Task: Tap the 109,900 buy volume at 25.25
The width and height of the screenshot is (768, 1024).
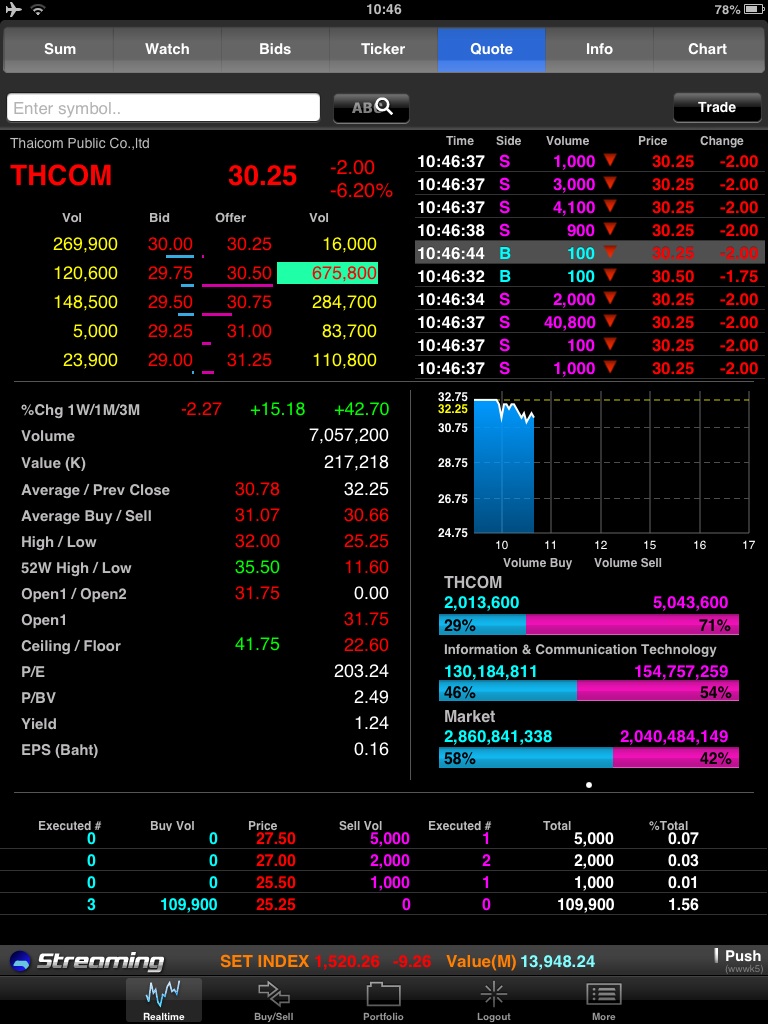Action: tap(189, 904)
